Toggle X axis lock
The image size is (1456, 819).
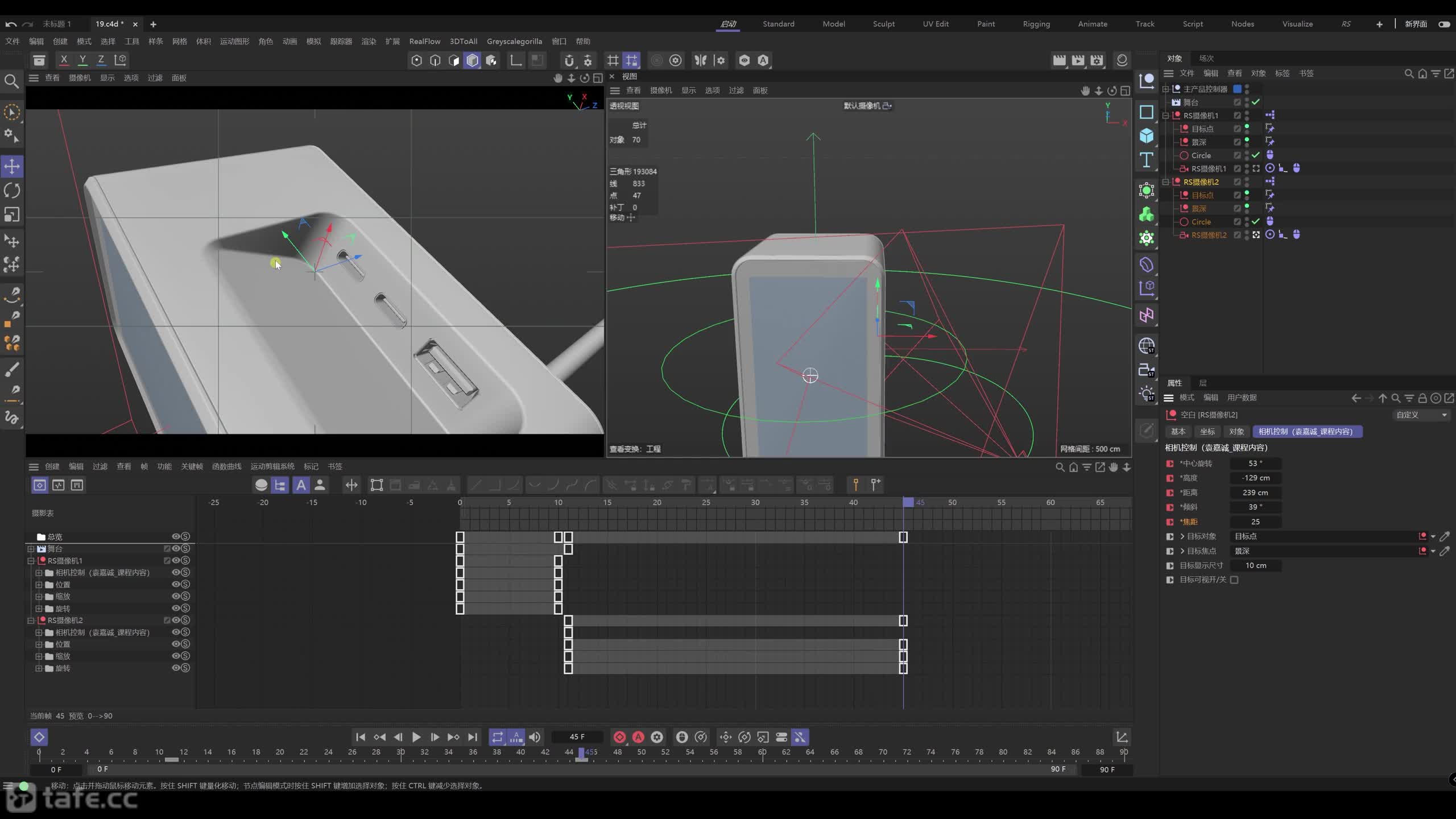coord(64,60)
